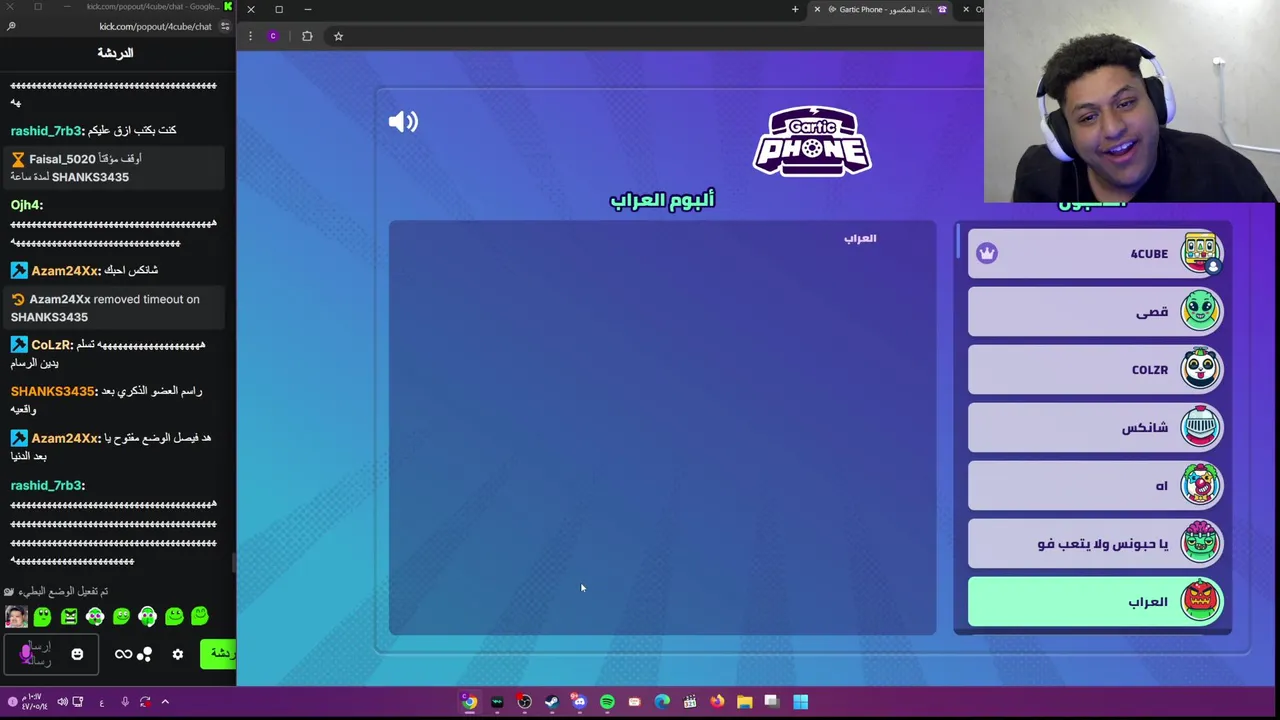Screen dimensions: 1280x720
Task: Insert the first green headphones emote
Action: pos(95,616)
